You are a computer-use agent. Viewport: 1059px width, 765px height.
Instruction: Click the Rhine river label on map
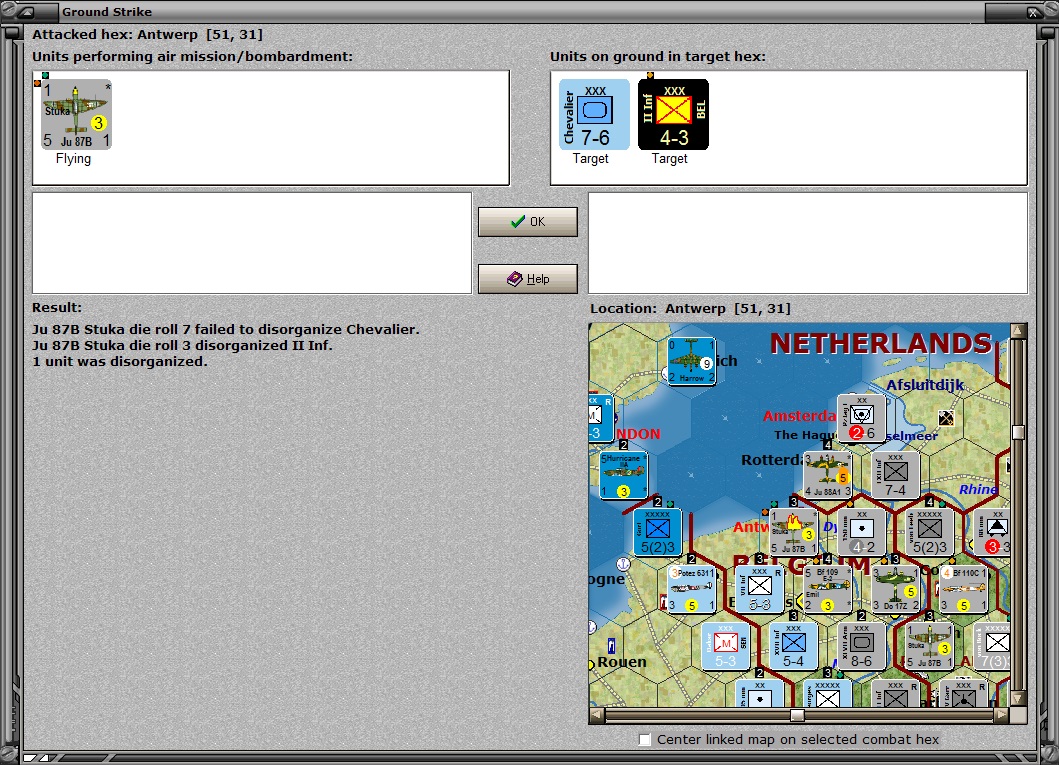pos(978,489)
